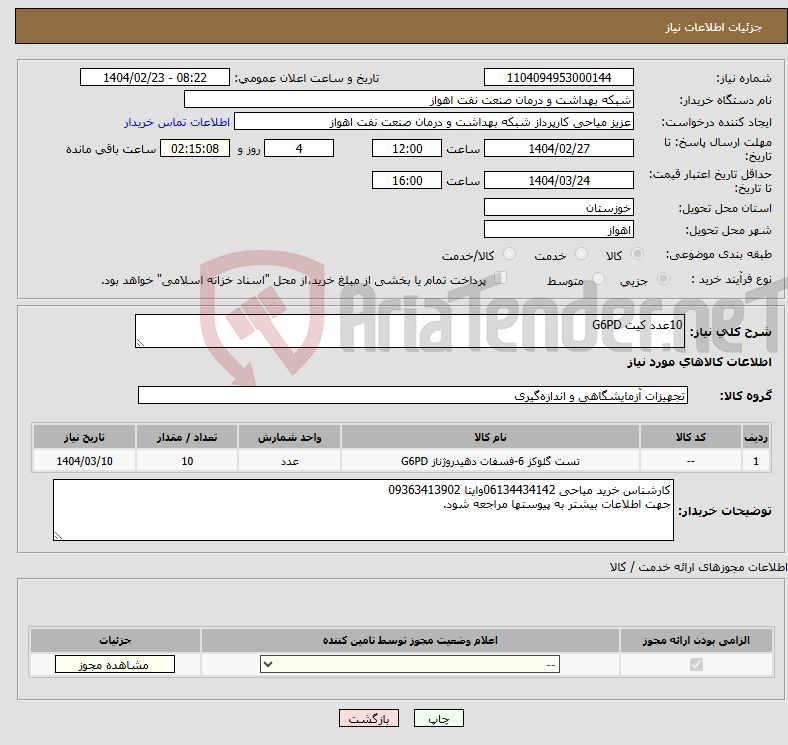788x745 pixels.
Task: Click the چاپ print button
Action: tap(439, 718)
